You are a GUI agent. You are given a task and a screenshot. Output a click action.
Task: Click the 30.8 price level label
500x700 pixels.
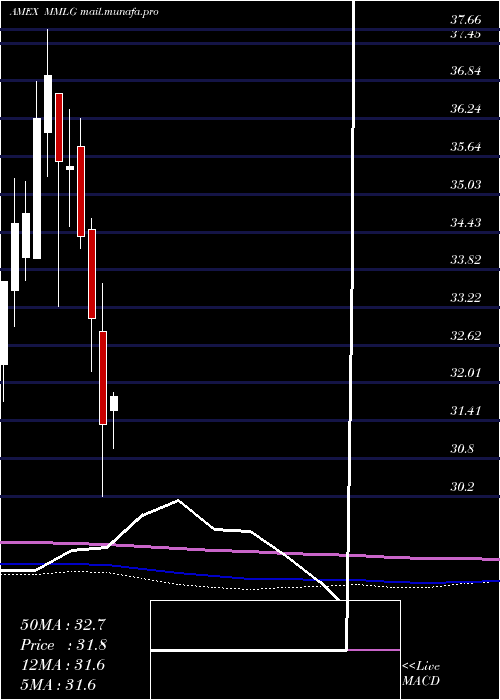tap(462, 449)
